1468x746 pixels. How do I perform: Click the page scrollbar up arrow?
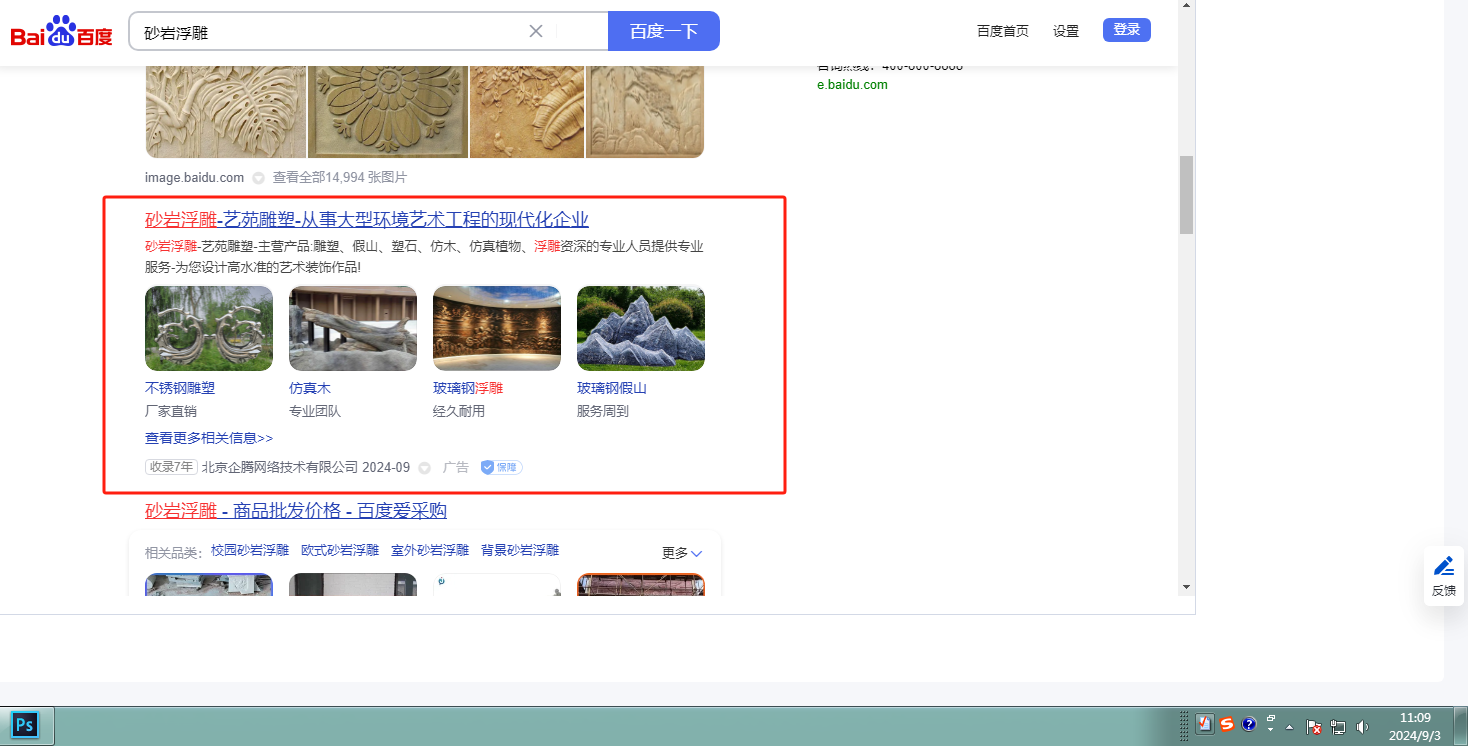[1186, 7]
